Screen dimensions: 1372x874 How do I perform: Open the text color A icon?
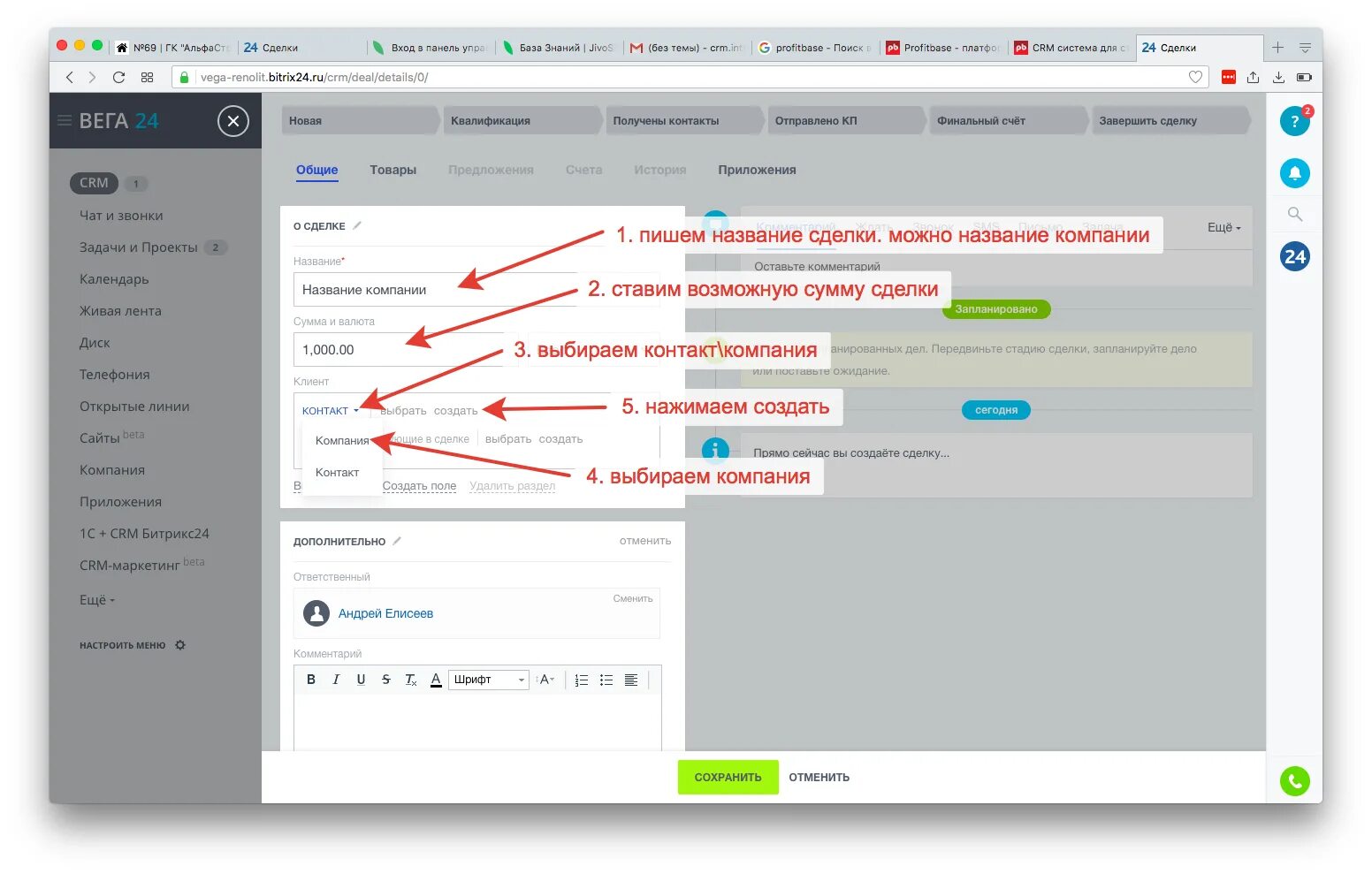point(436,680)
